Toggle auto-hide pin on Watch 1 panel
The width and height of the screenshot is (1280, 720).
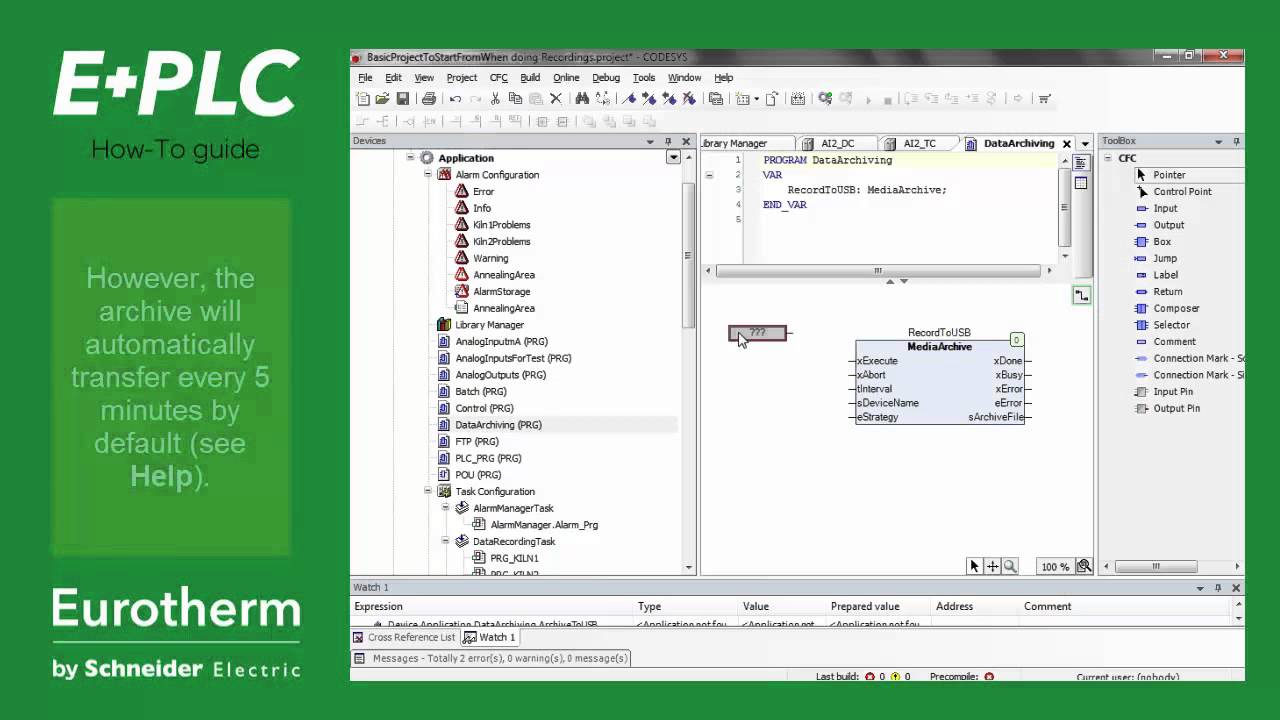1218,588
